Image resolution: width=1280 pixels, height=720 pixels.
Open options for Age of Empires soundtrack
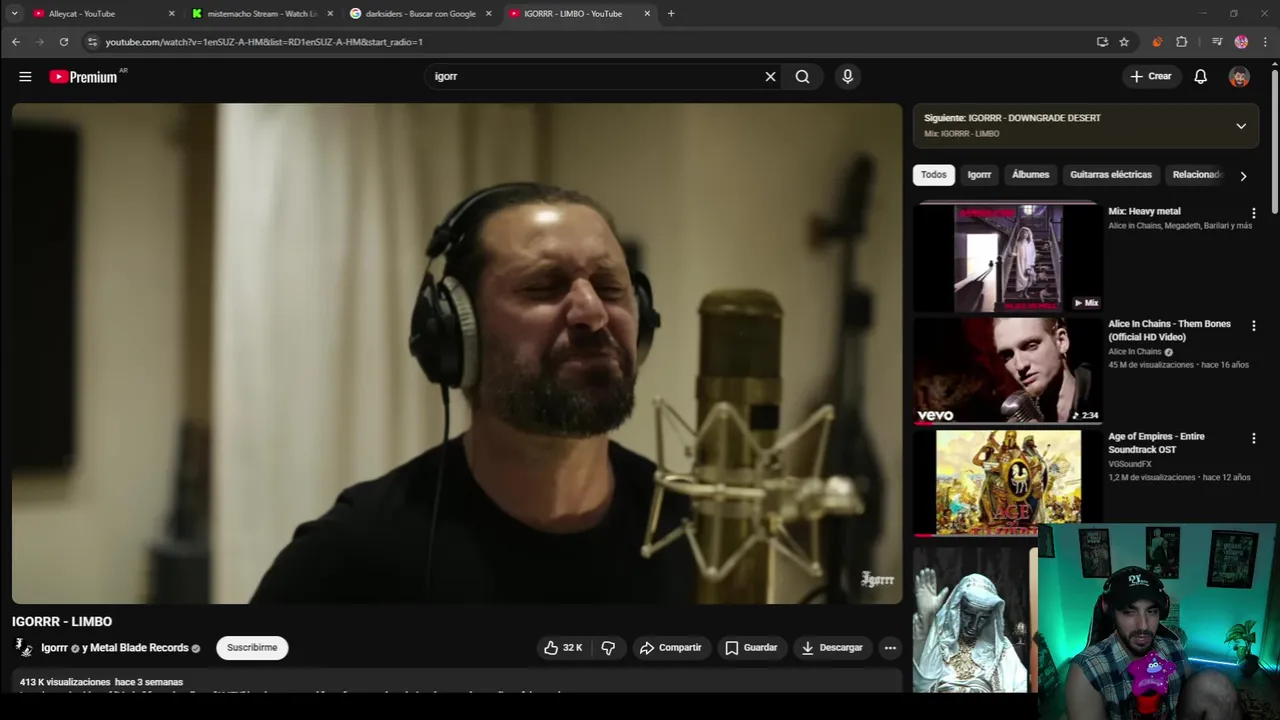tap(1253, 438)
